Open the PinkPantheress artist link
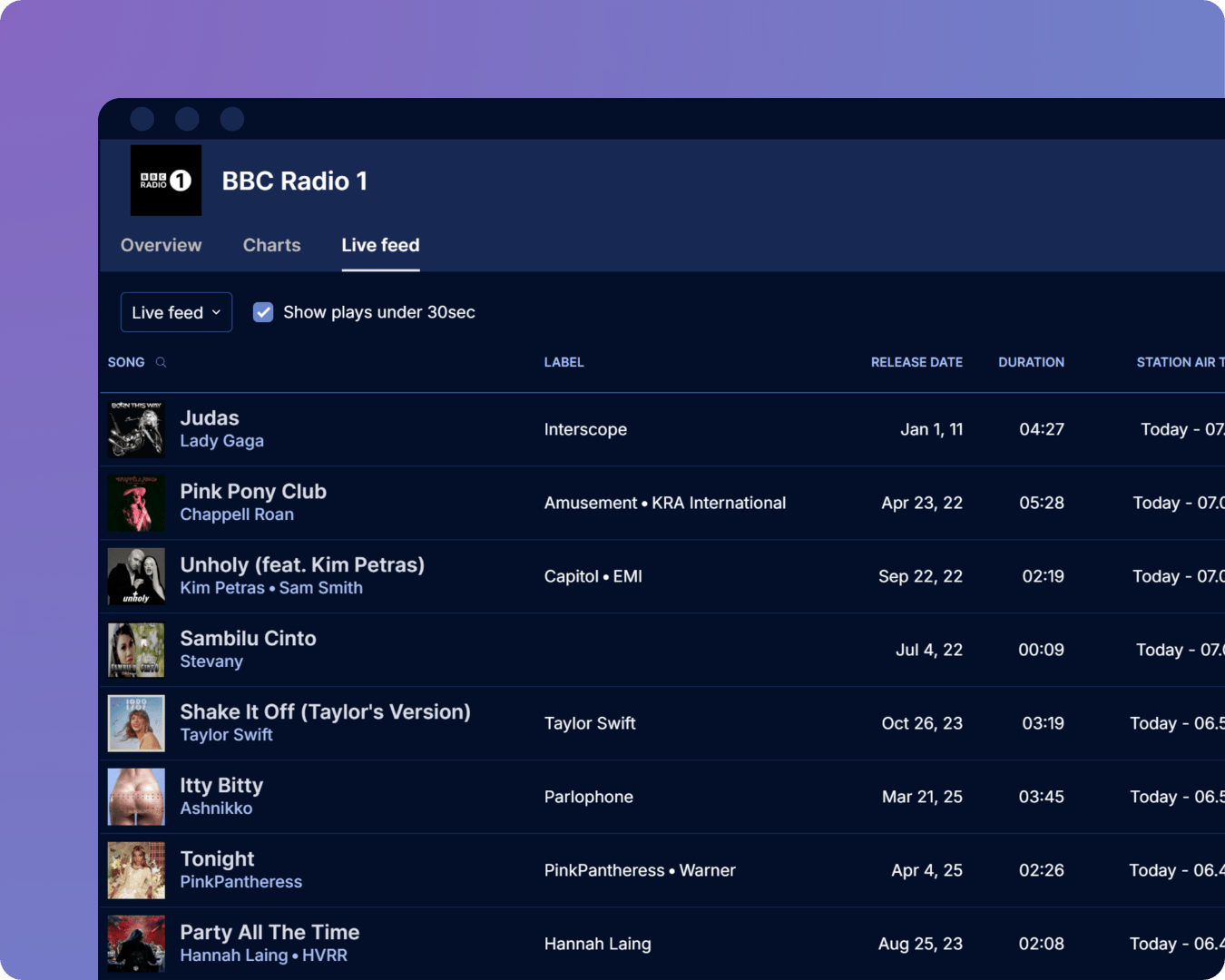Screen dimensions: 1225x980 240,881
